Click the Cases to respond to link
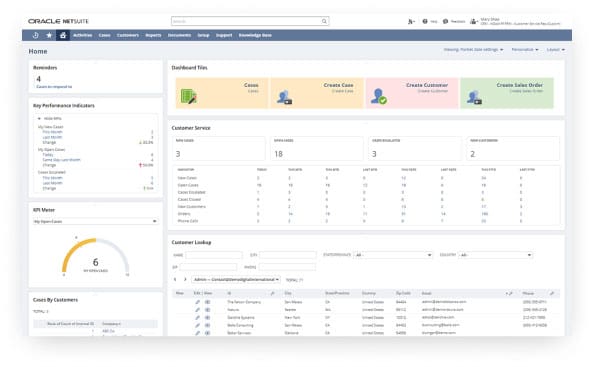The image size is (594, 367). (54, 87)
